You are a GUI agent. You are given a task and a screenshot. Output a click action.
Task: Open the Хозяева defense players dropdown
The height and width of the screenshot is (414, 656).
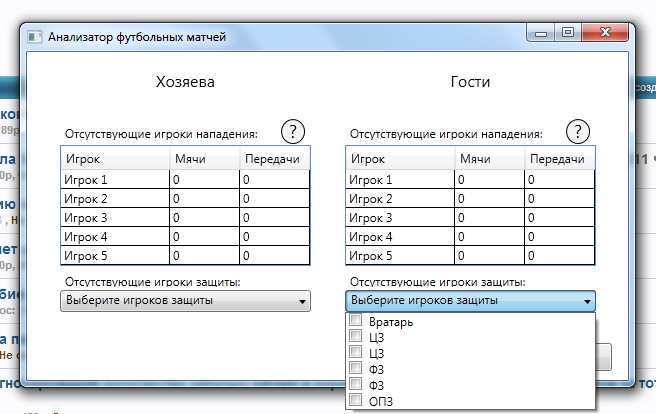(x=186, y=300)
